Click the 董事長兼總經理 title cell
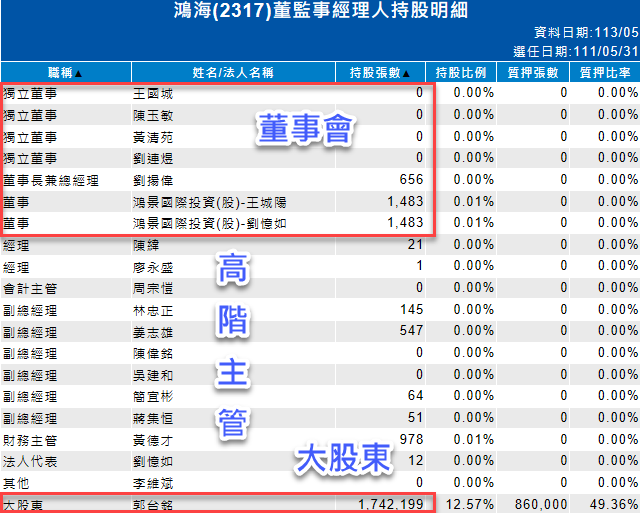Viewport: 640px width, 513px height. 51,180
